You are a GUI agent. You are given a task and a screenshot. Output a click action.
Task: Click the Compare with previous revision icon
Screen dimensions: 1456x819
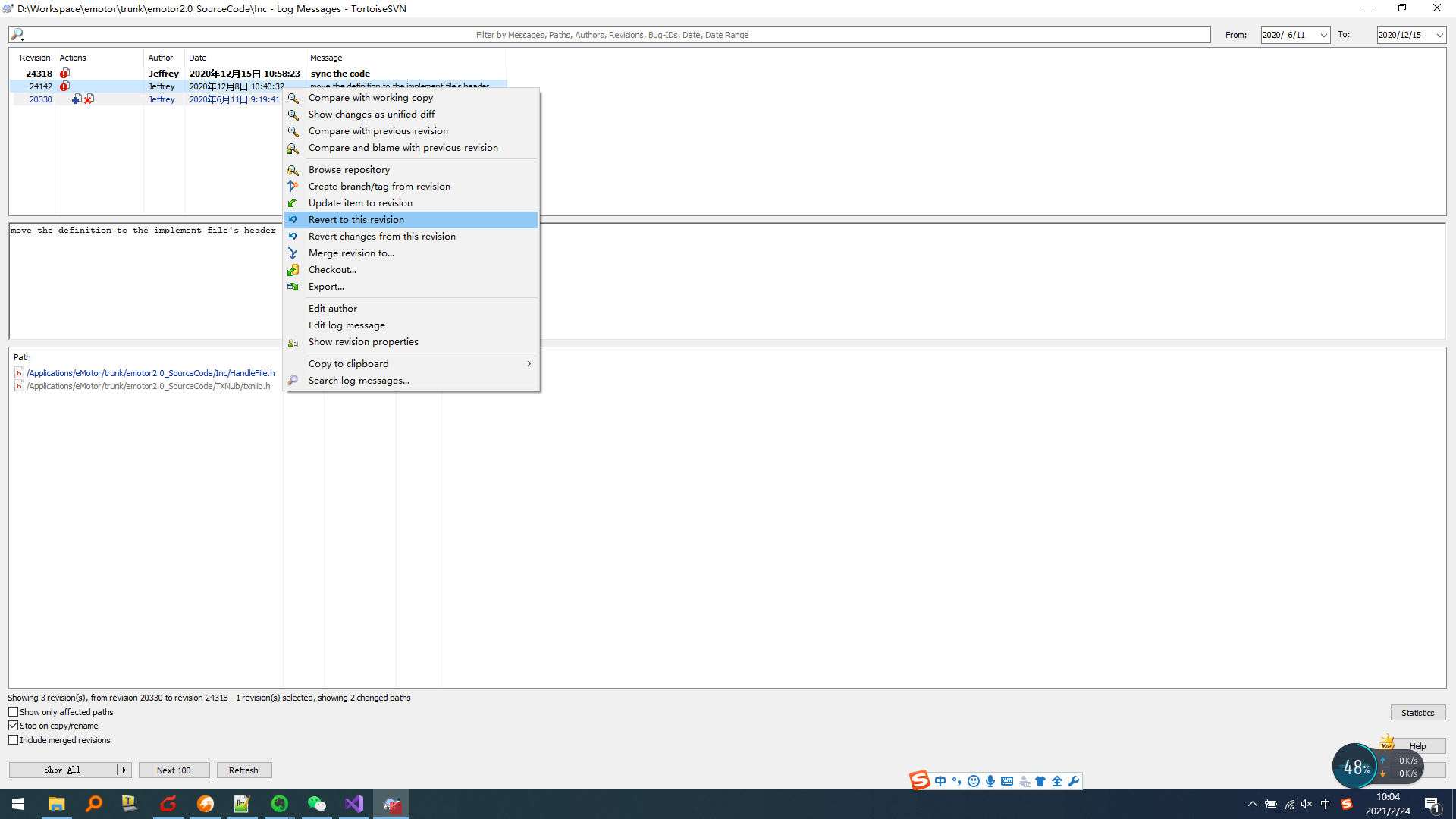294,131
